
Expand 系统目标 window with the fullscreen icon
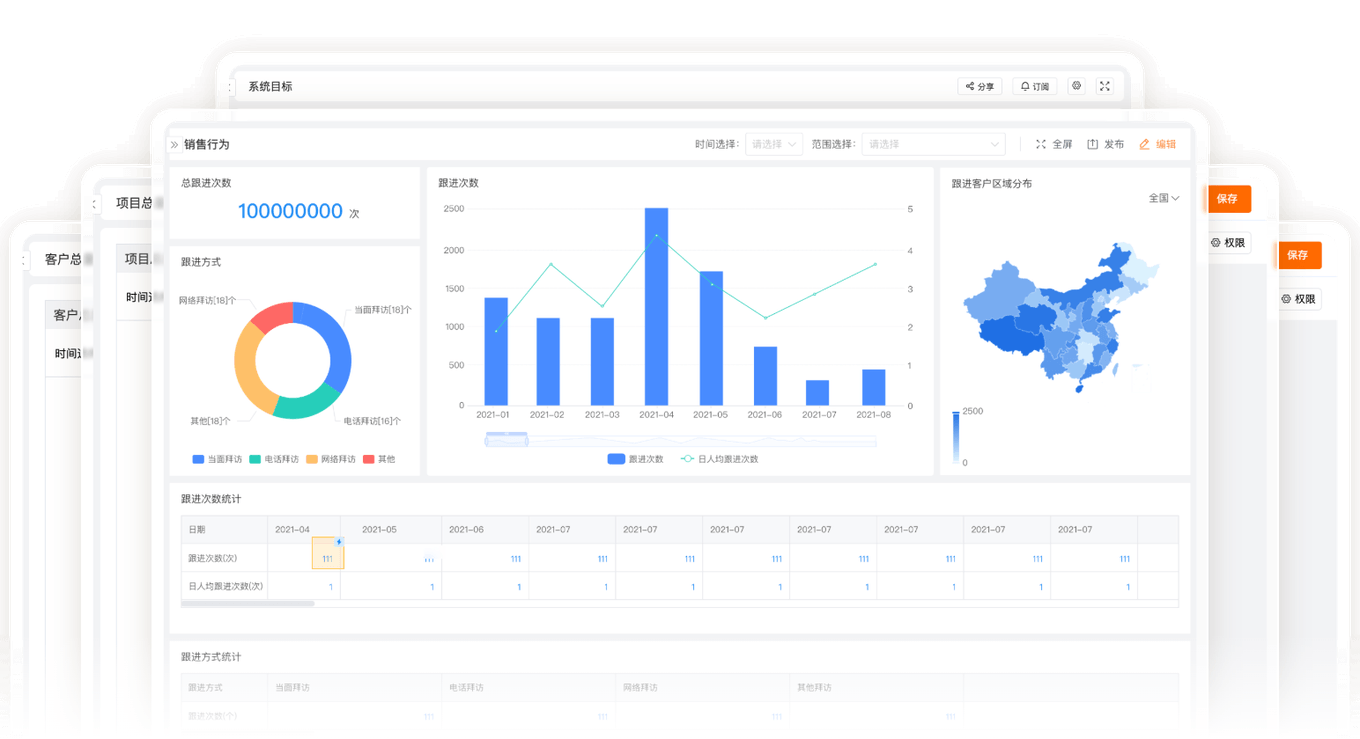1105,86
